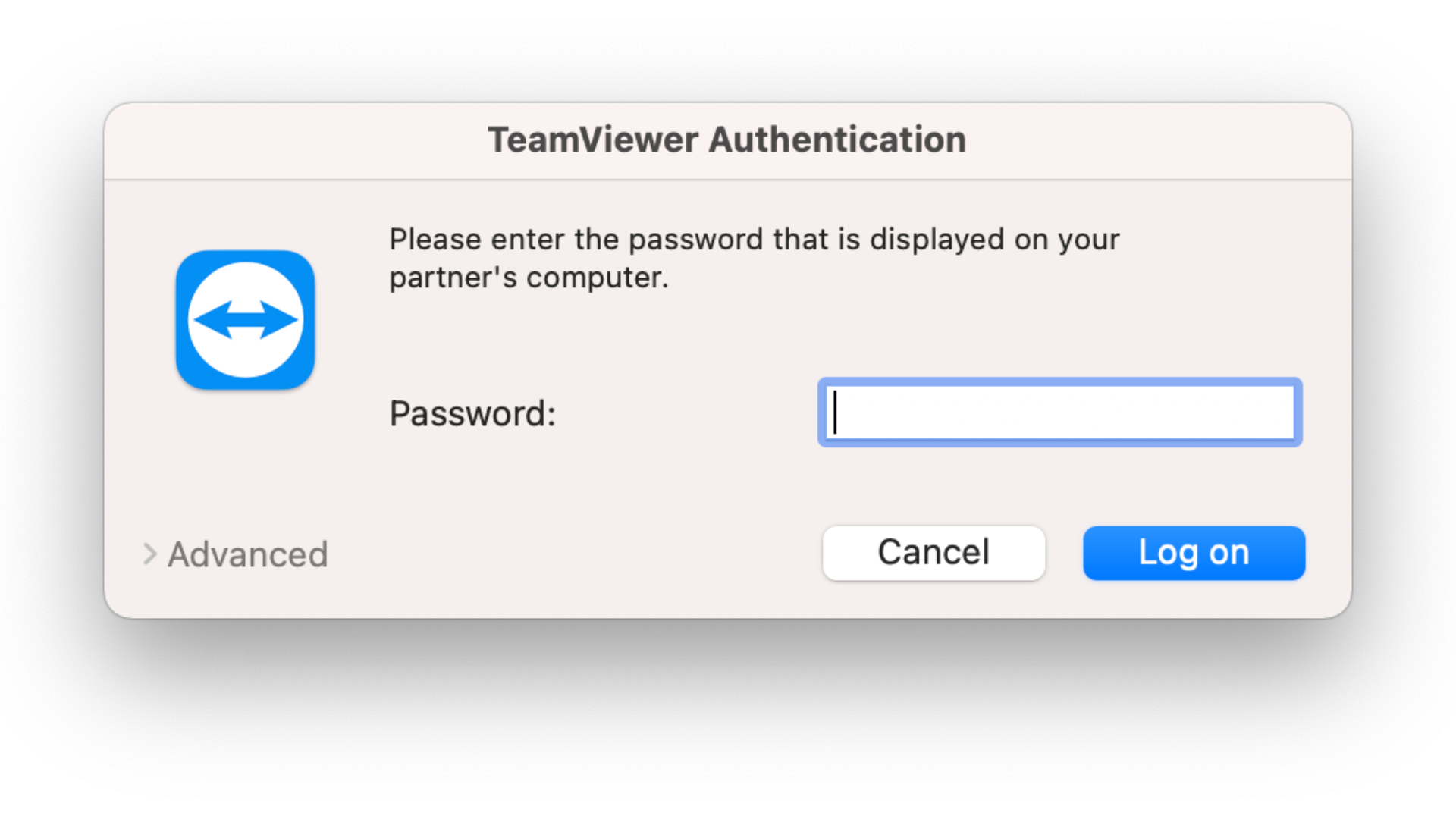Screen dimensions: 1456x819
Task: Click the word "Authentication" in the title bar
Action: click(837, 140)
